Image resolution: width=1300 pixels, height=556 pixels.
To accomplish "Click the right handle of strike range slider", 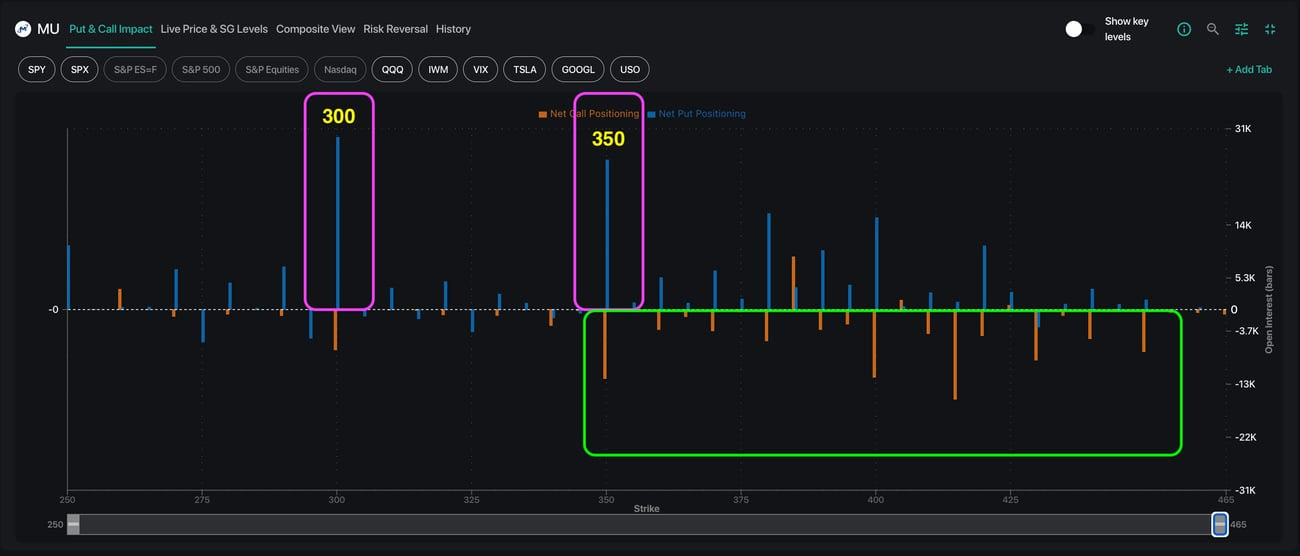I will point(1219,524).
